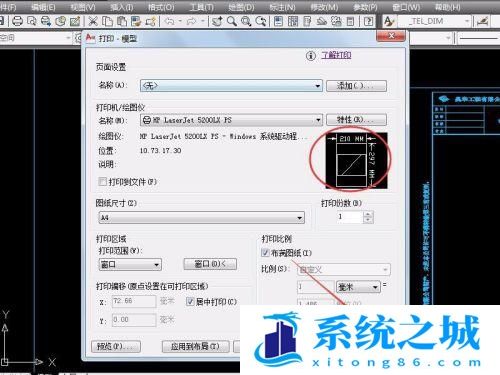
Task: Close the 打印 - 模型 dialog
Action: (x=391, y=36)
